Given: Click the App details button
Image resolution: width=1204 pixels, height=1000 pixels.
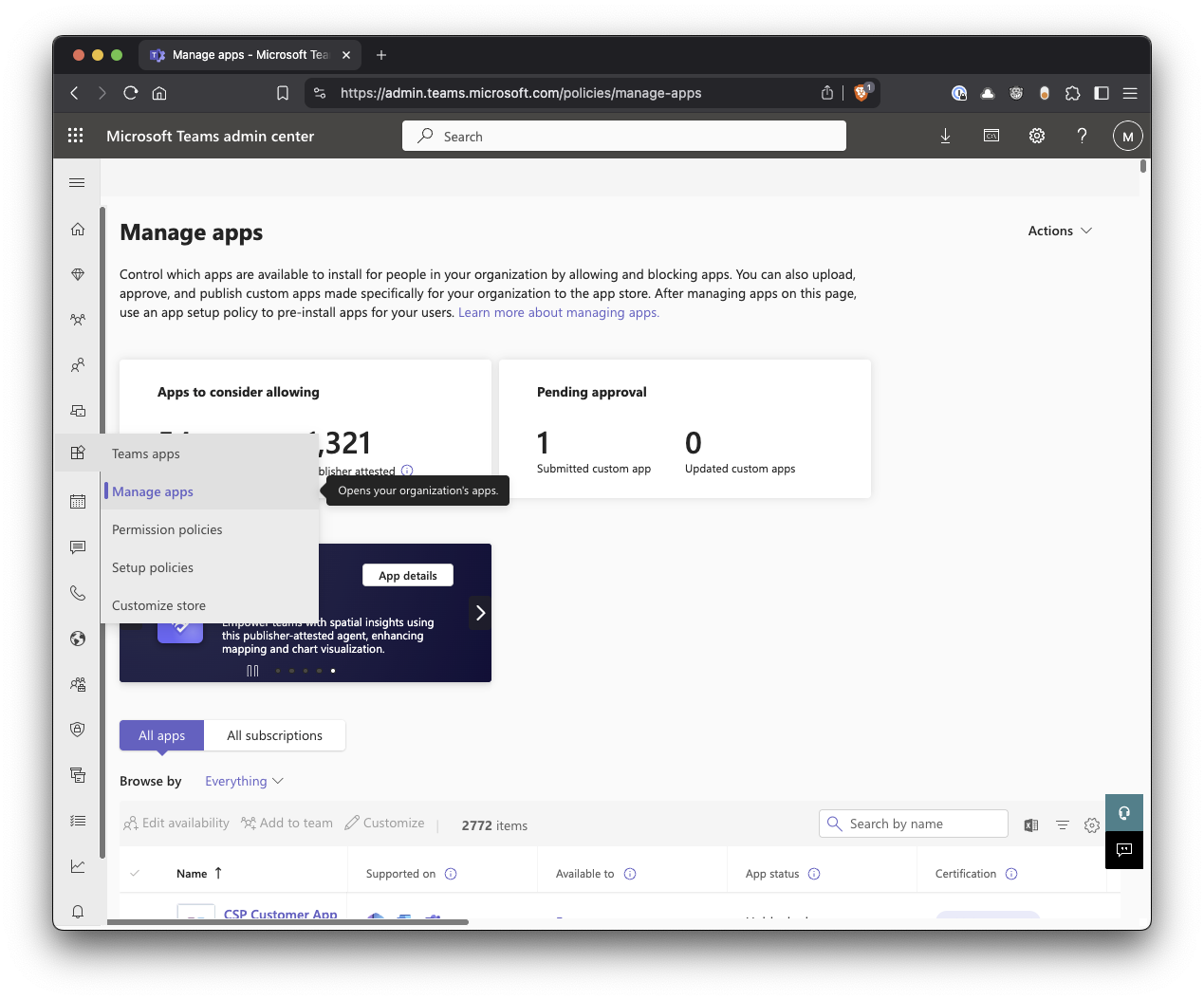Looking at the screenshot, I should coord(408,575).
